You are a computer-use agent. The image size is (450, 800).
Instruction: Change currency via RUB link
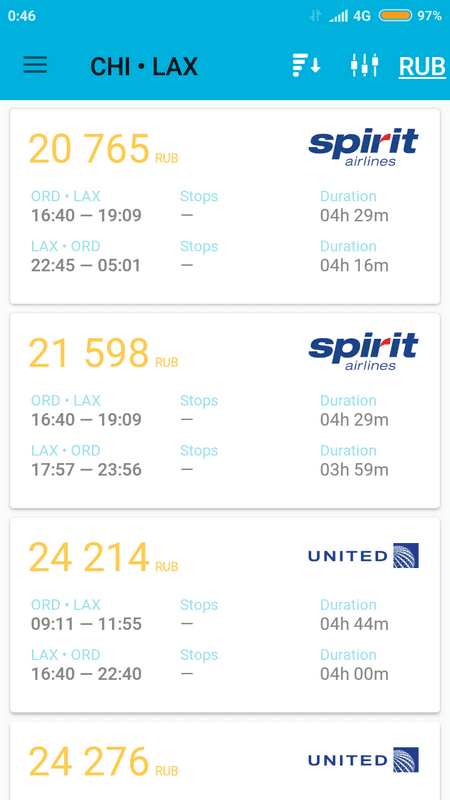422,66
